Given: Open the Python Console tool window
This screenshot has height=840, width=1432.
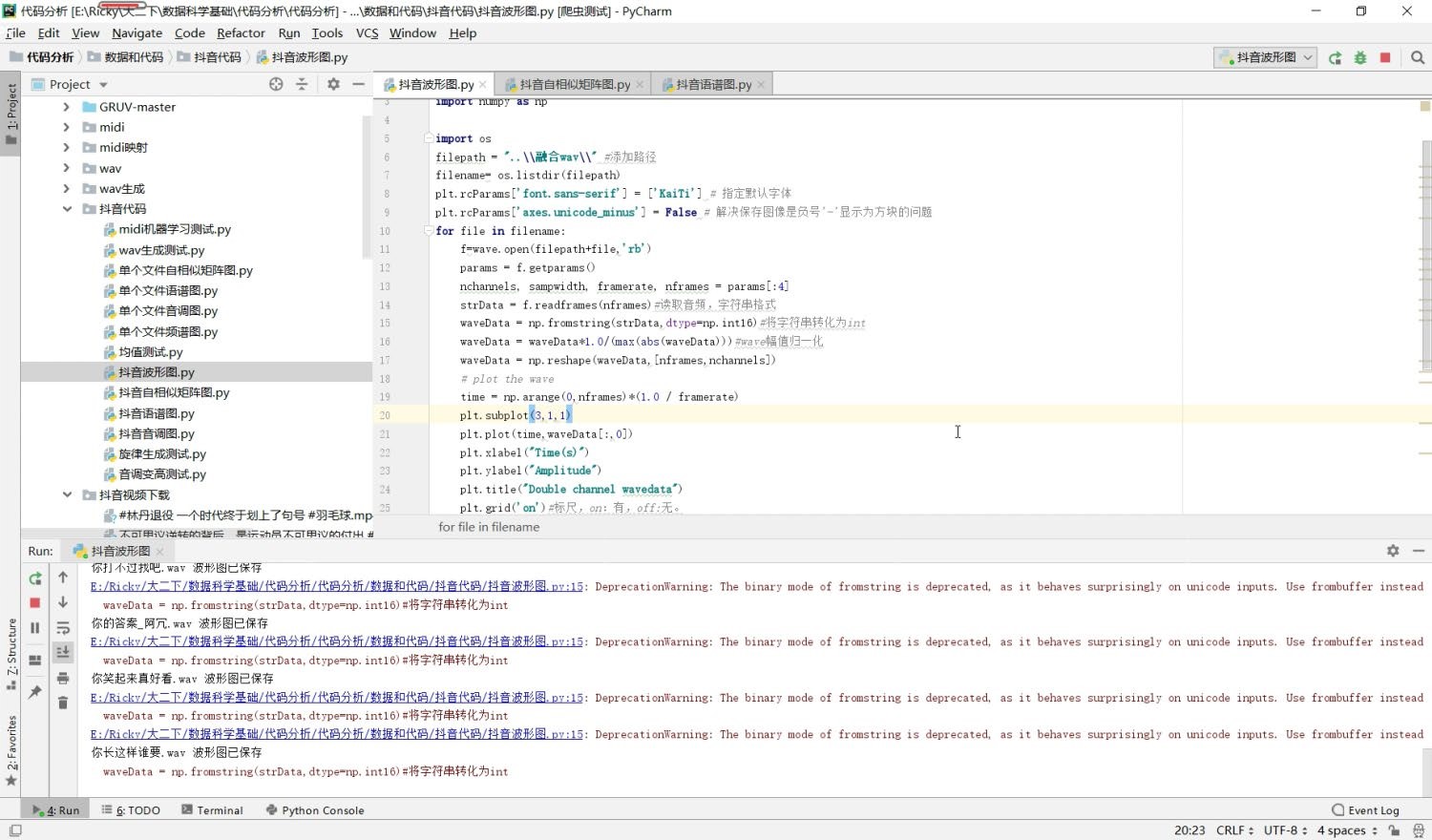Looking at the screenshot, I should pyautogui.click(x=315, y=810).
